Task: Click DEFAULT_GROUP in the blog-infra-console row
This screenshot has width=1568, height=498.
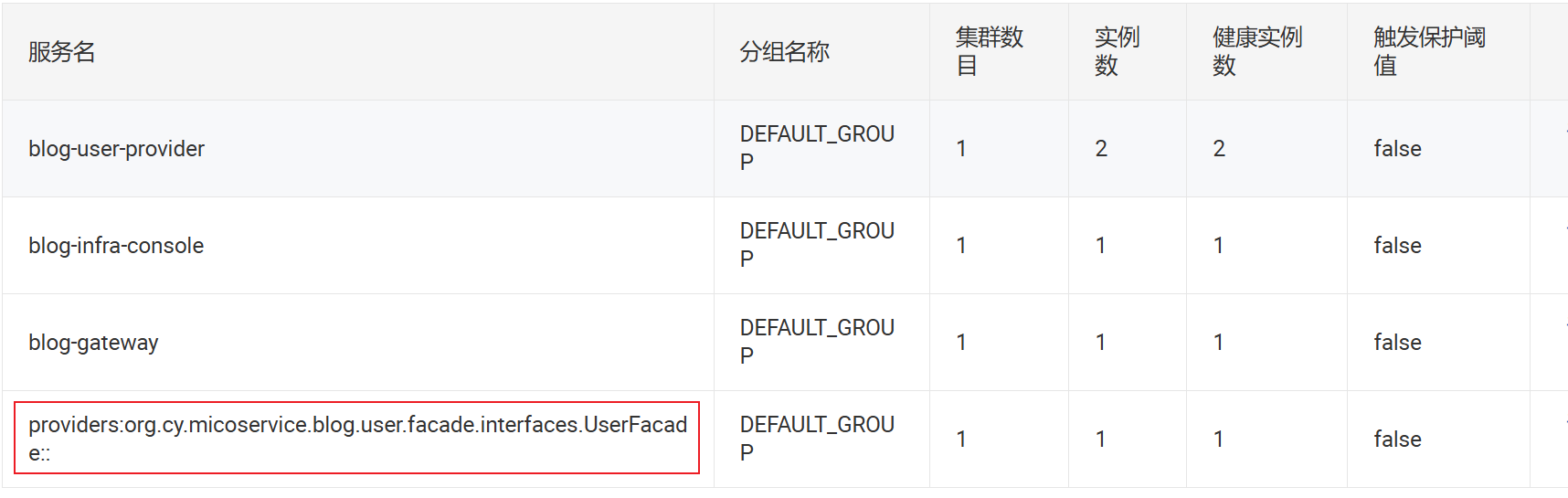Action: pos(816,245)
